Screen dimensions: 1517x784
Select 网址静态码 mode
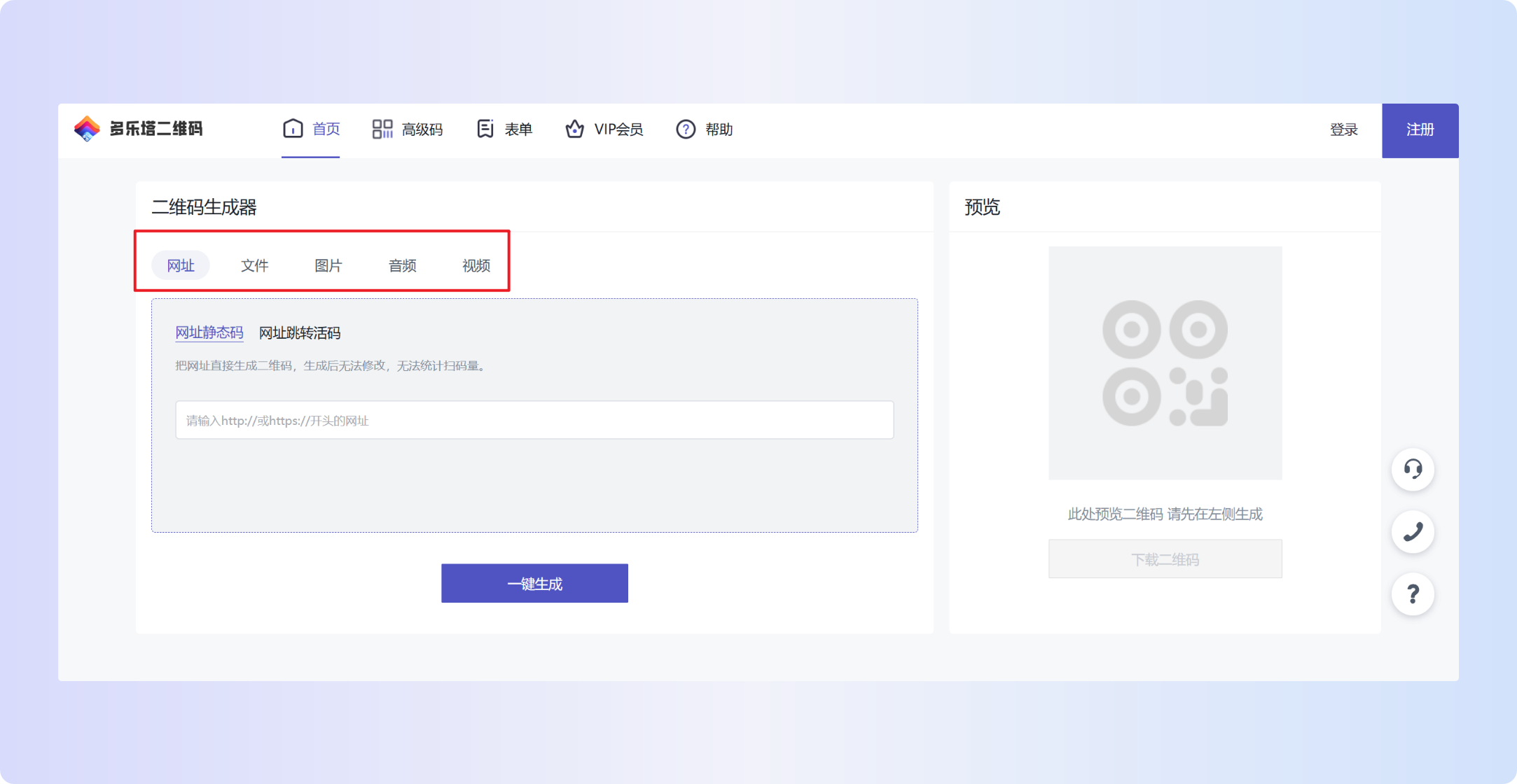(209, 333)
